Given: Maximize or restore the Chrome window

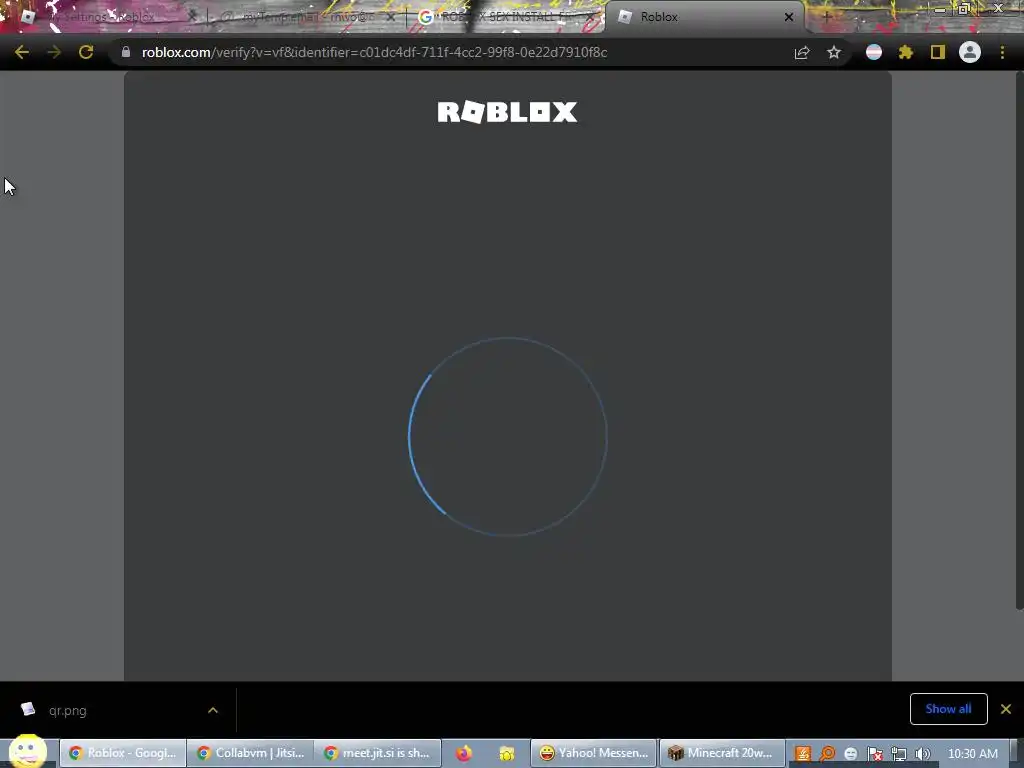Looking at the screenshot, I should tap(963, 8).
